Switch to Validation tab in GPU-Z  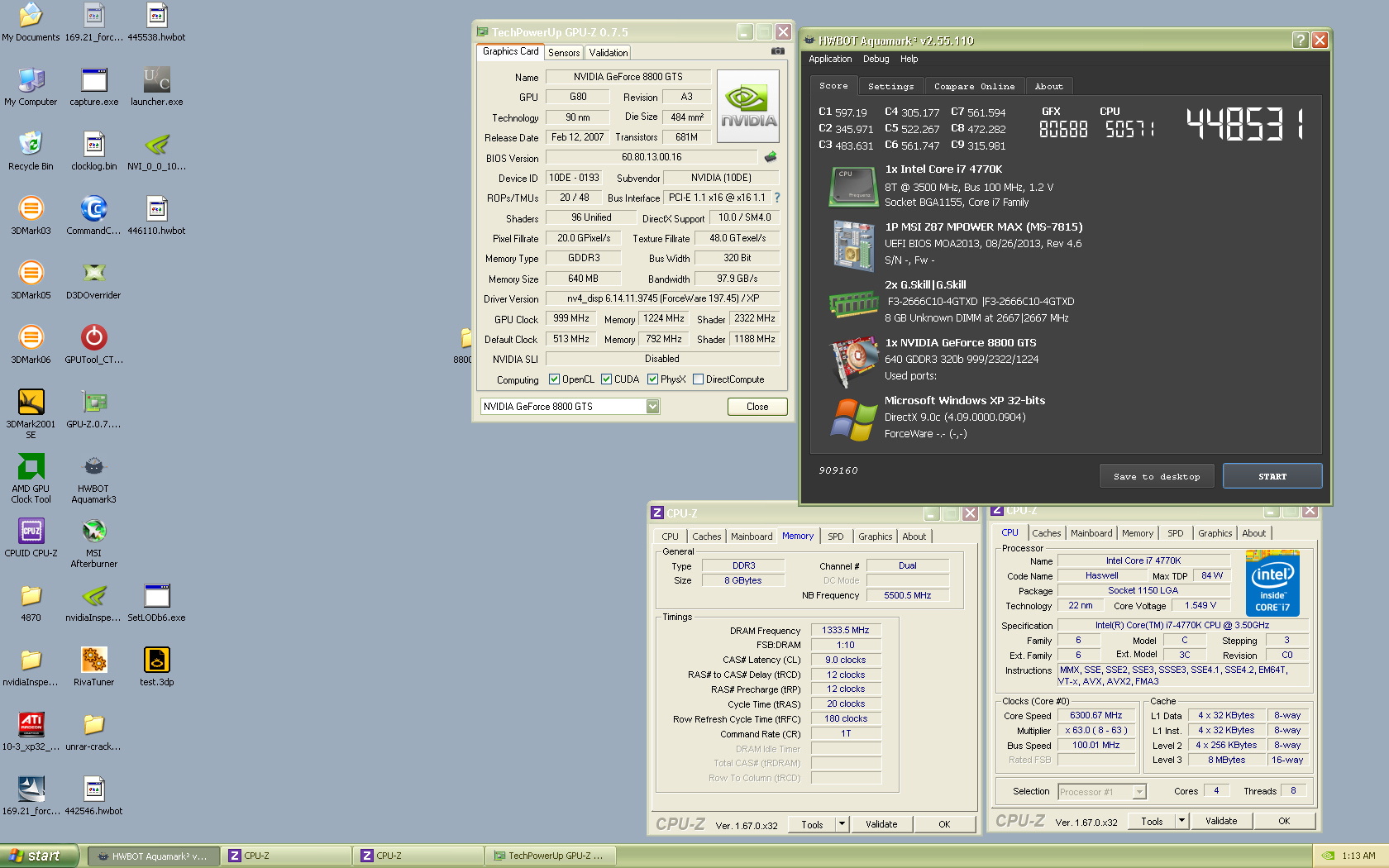609,53
